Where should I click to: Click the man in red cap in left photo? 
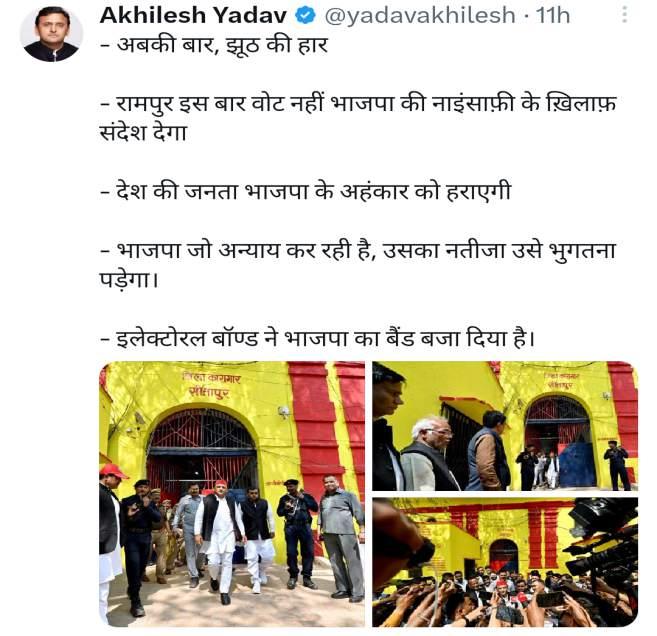pos(110,540)
